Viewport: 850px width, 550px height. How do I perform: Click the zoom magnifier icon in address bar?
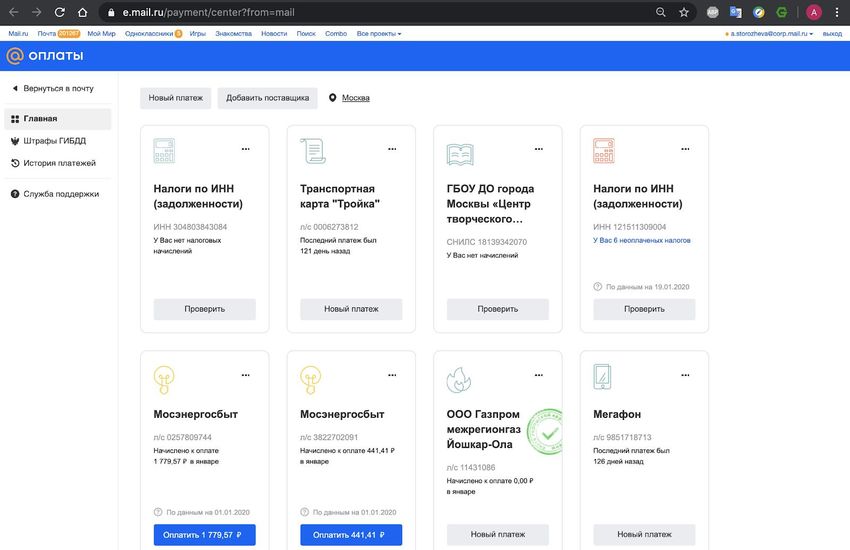(660, 12)
